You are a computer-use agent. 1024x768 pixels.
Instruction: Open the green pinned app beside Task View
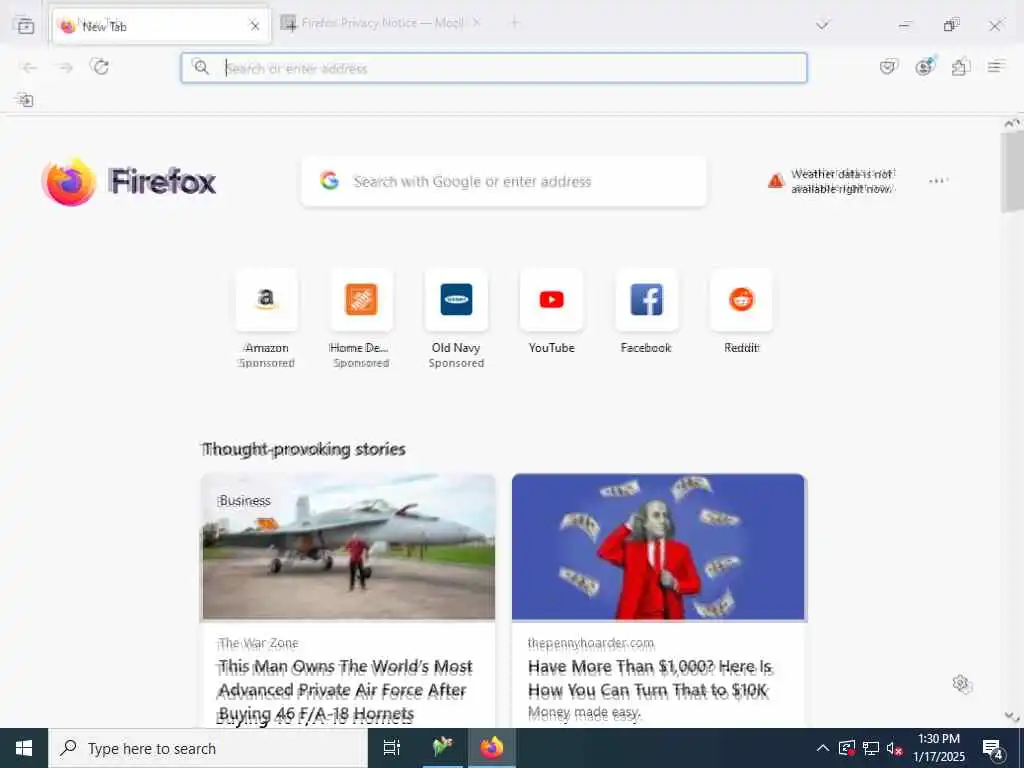443,748
